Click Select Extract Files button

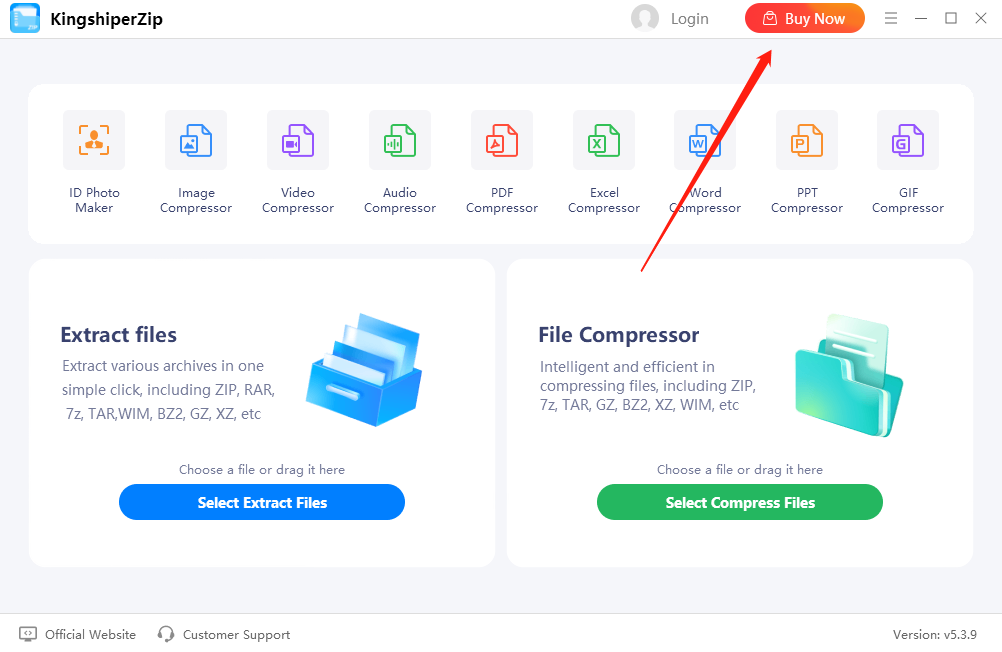tap(262, 502)
